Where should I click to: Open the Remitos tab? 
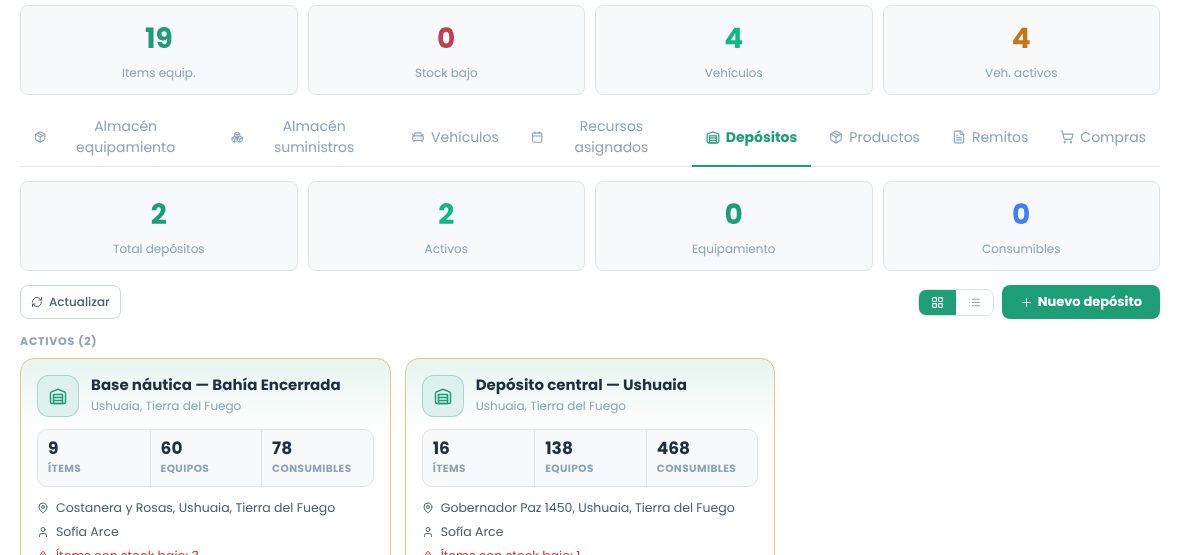click(x=990, y=137)
